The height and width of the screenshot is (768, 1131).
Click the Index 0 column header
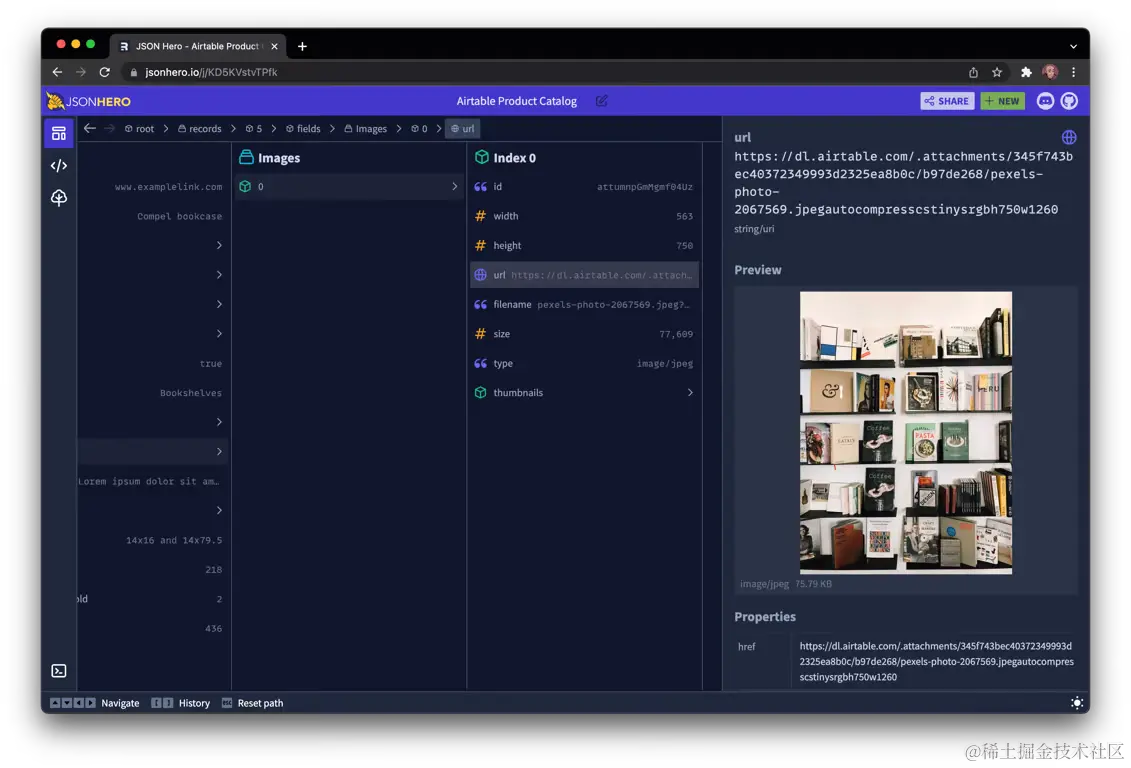coord(506,158)
